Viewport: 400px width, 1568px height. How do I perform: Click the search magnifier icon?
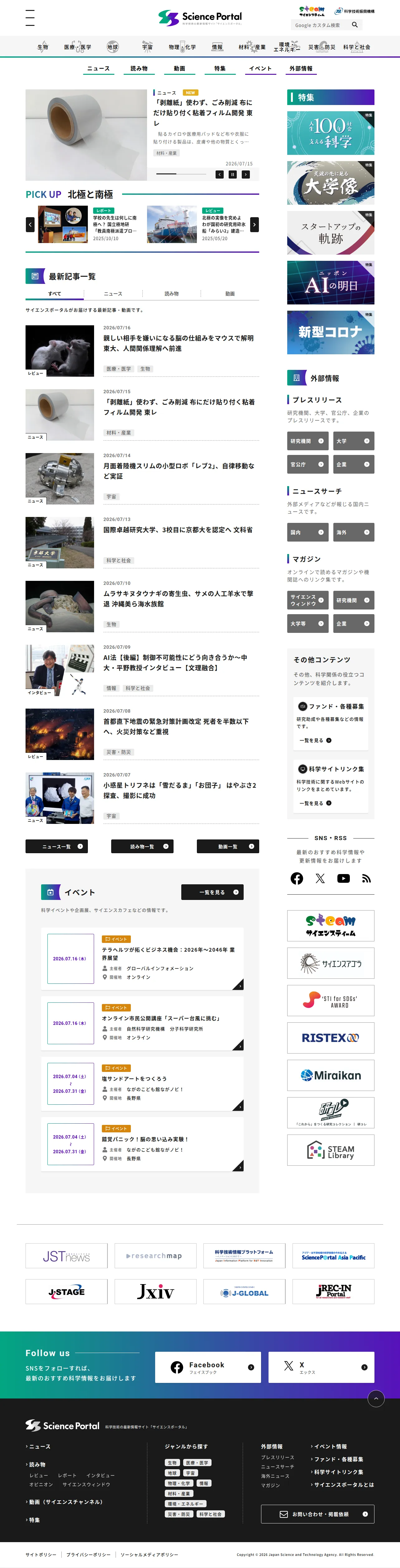coord(354,25)
